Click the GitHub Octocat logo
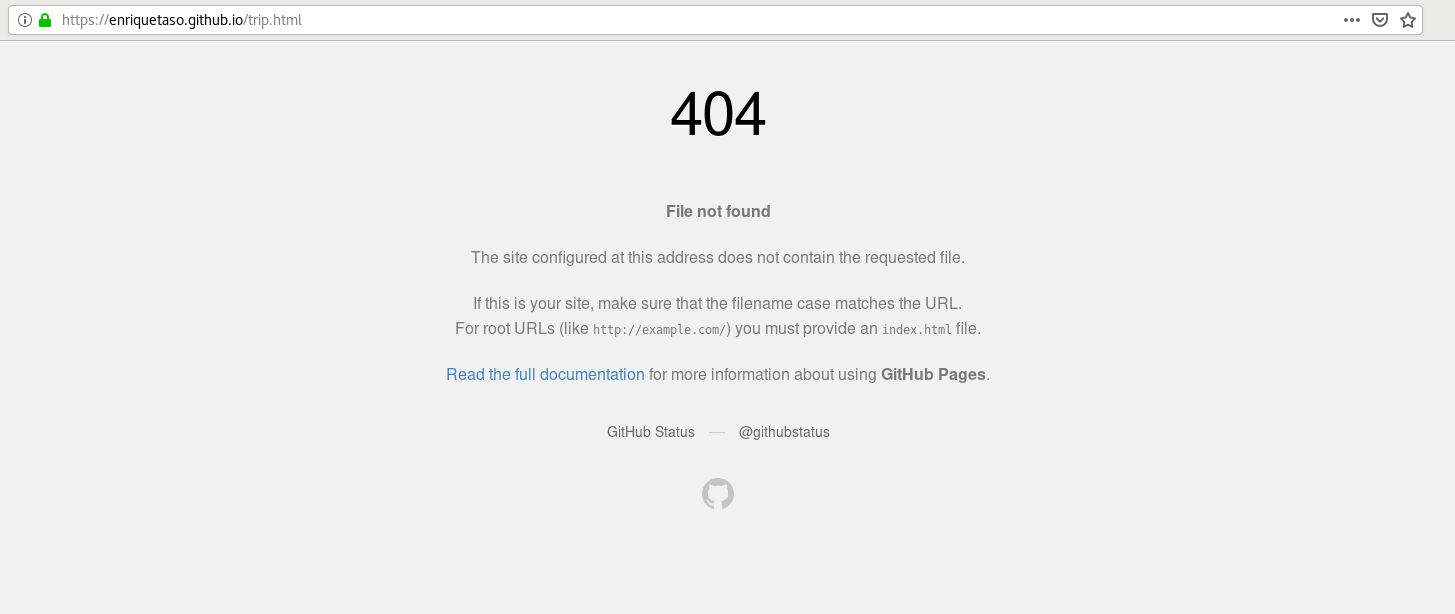Image resolution: width=1455 pixels, height=614 pixels. (x=718, y=494)
